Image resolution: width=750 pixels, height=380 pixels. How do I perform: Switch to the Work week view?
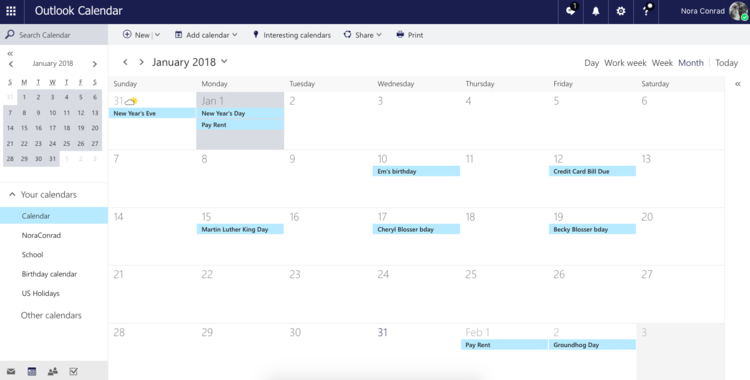click(x=625, y=63)
